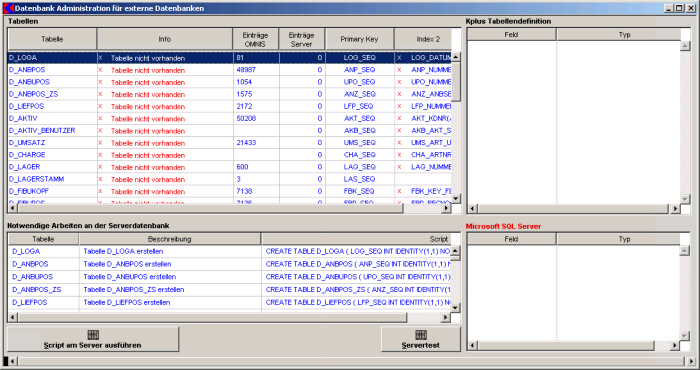Click the red X icon beside FBK_KEY index
700x370 pixels.
click(399, 191)
